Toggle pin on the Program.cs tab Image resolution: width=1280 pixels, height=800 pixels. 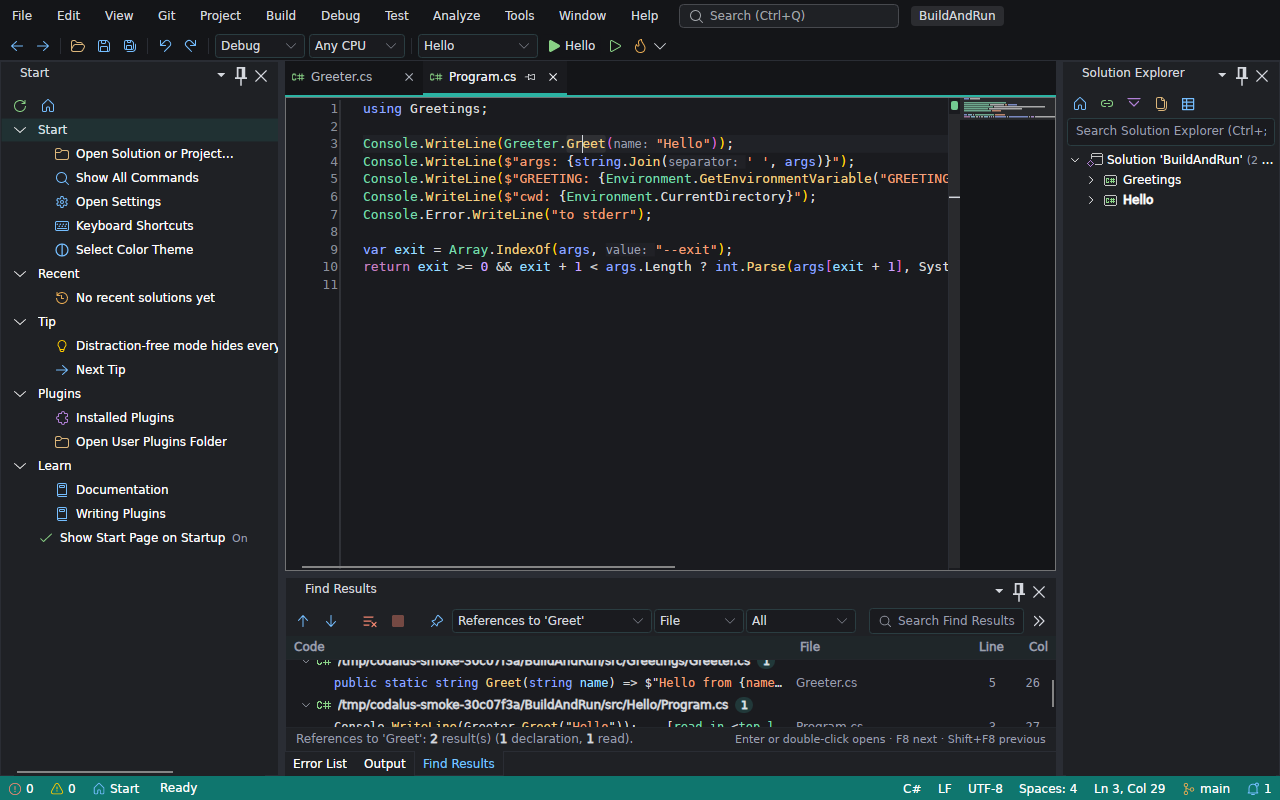pyautogui.click(x=531, y=77)
